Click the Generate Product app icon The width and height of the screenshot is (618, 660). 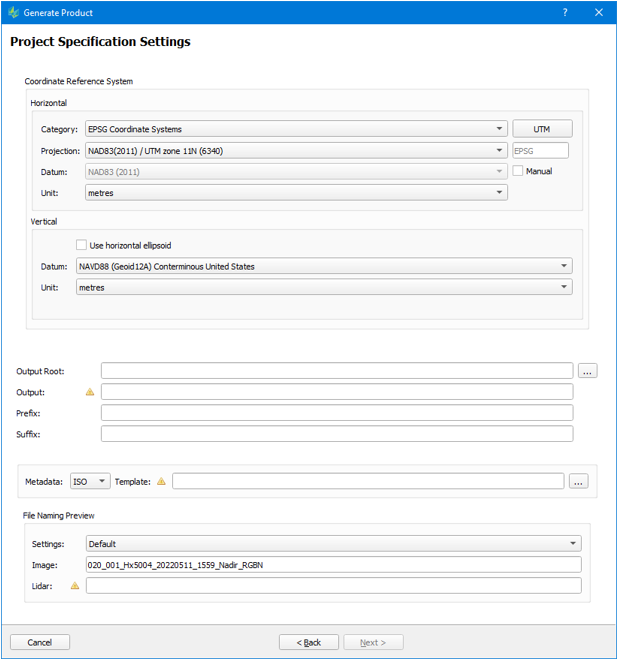click(13, 13)
